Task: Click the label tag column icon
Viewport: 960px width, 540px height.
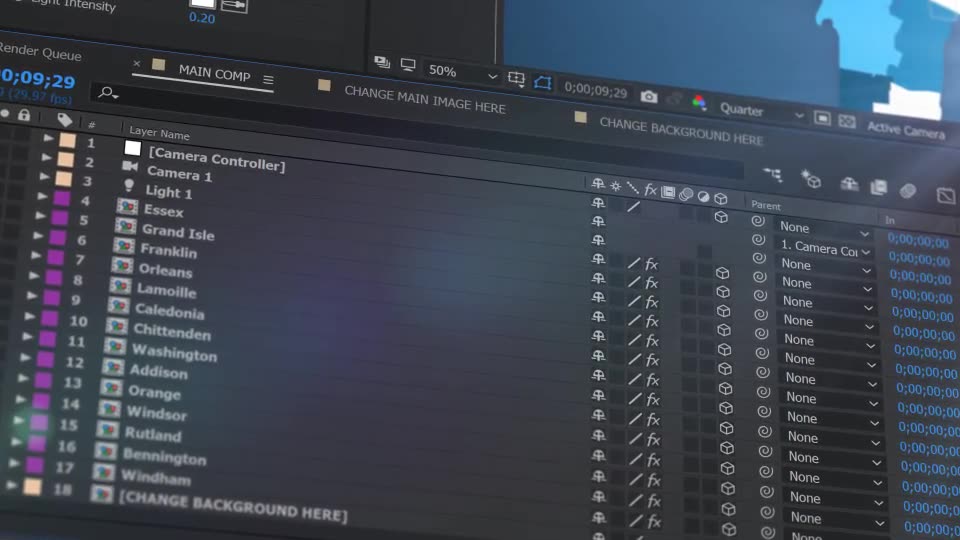Action: (x=64, y=119)
